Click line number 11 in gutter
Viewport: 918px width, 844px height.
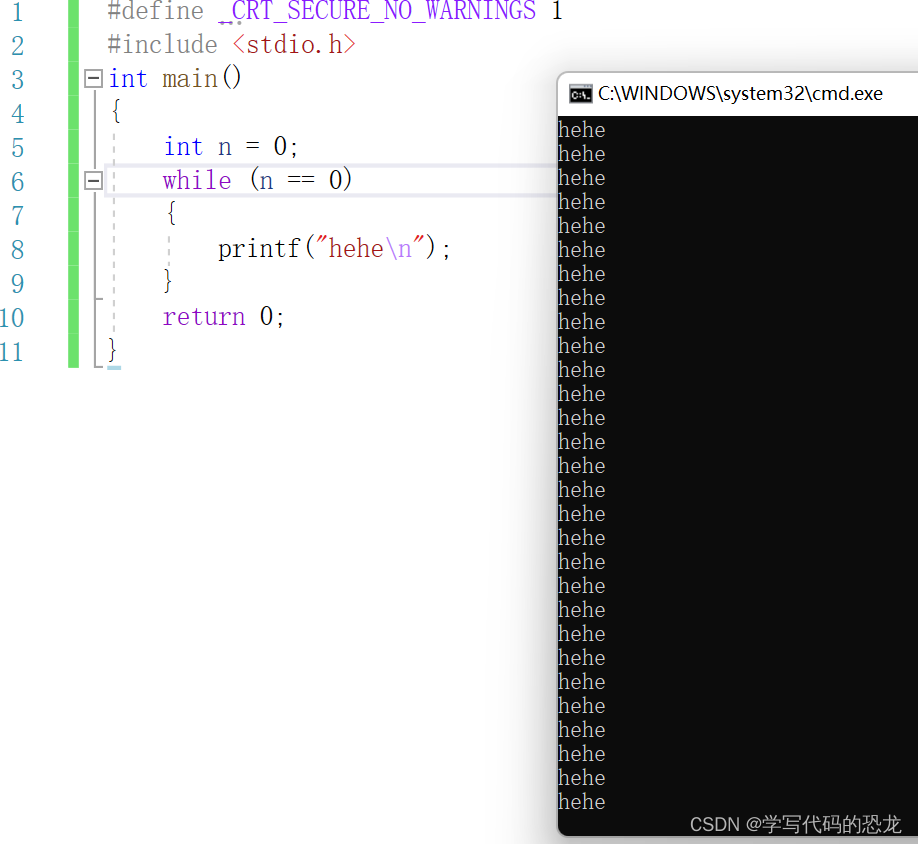[x=12, y=352]
